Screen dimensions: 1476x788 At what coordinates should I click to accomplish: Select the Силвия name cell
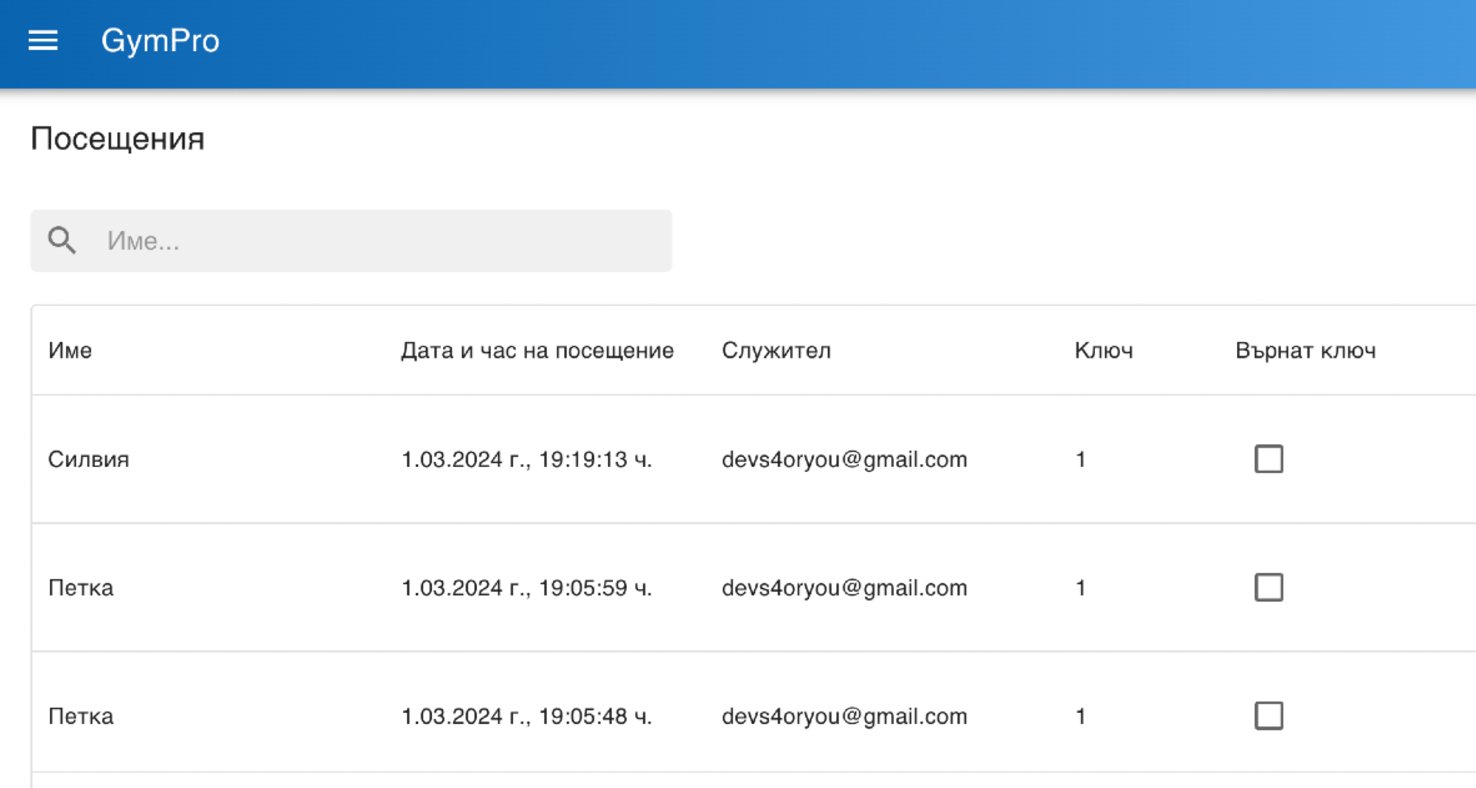pyautogui.click(x=88, y=460)
